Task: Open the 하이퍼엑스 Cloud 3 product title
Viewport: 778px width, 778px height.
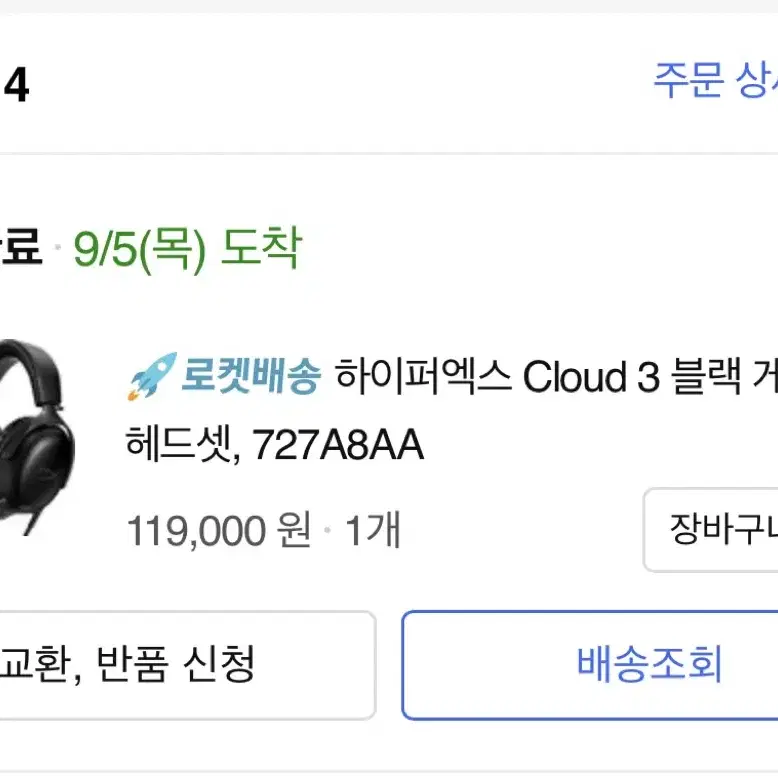Action: click(x=556, y=376)
